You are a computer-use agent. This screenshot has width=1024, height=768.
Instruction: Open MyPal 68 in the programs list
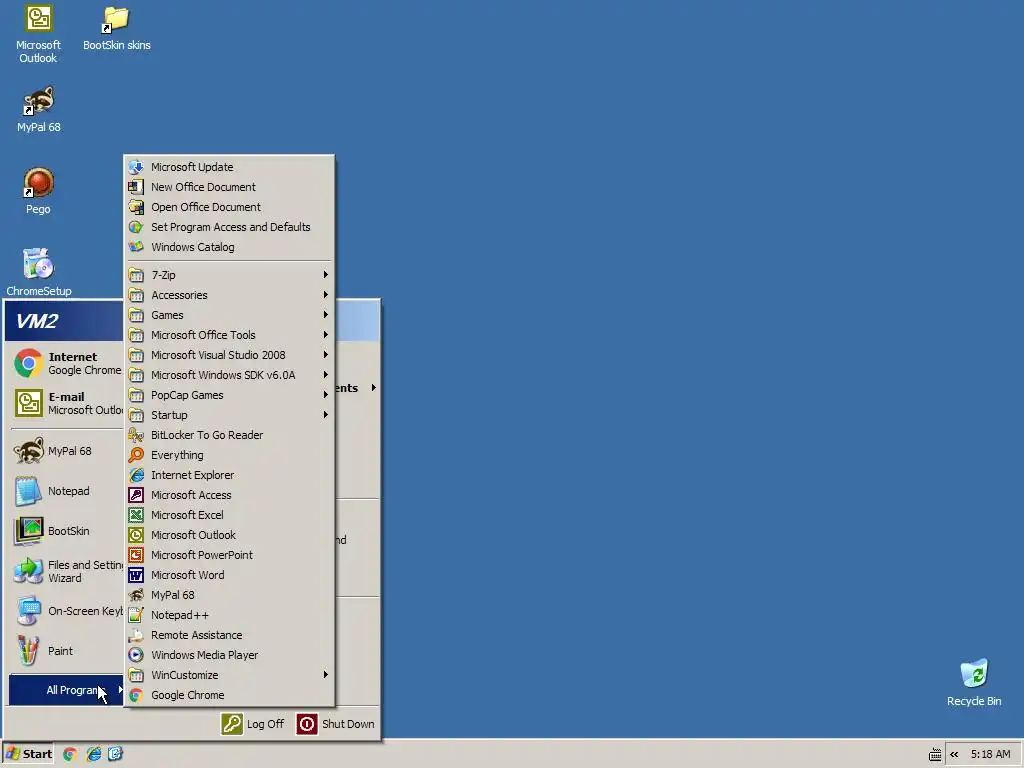coord(229,596)
